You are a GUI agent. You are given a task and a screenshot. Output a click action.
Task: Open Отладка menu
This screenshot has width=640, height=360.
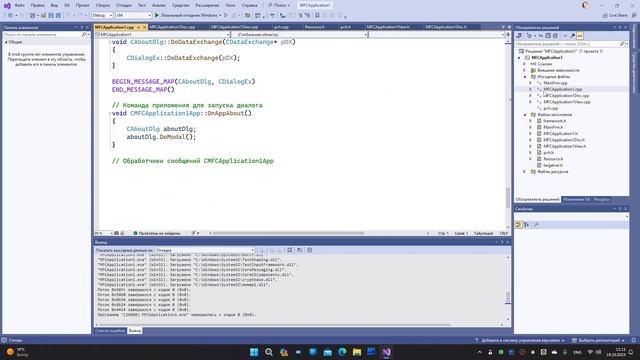point(123,5)
